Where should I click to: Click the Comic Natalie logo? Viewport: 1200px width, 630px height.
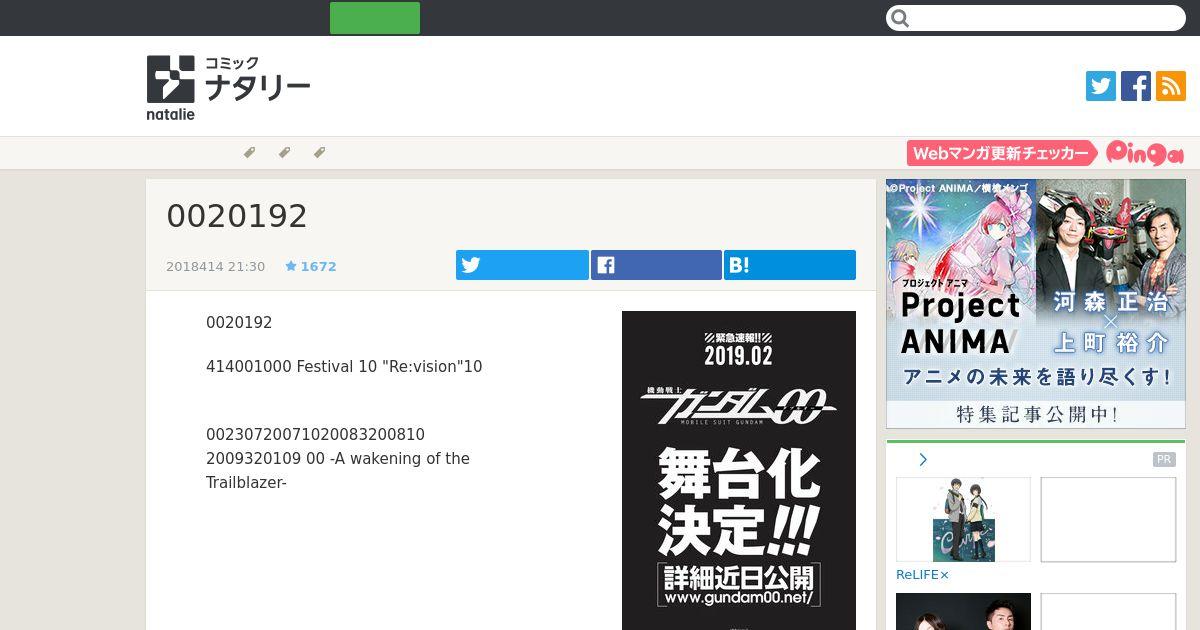[228, 87]
